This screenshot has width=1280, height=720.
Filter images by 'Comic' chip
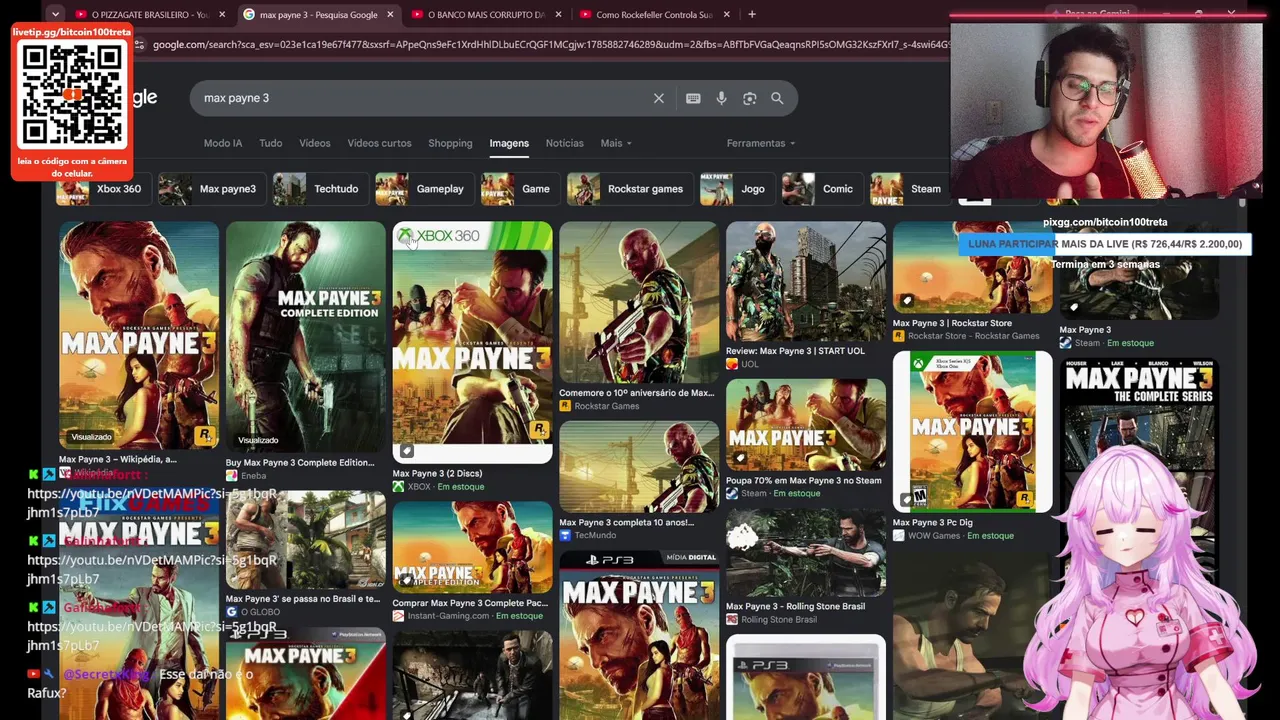pos(821,189)
